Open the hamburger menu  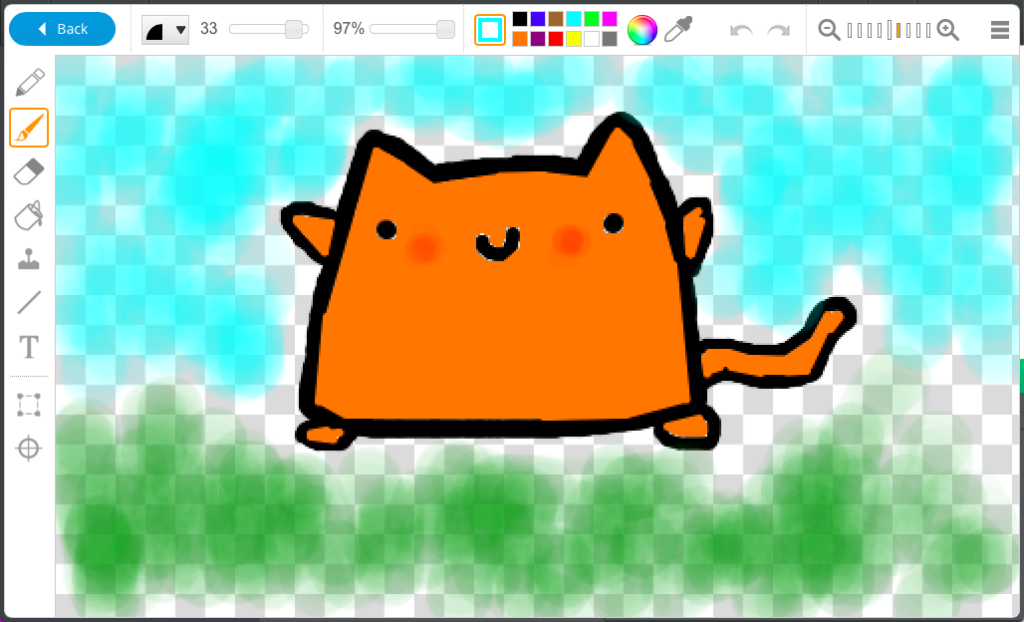[x=1000, y=30]
